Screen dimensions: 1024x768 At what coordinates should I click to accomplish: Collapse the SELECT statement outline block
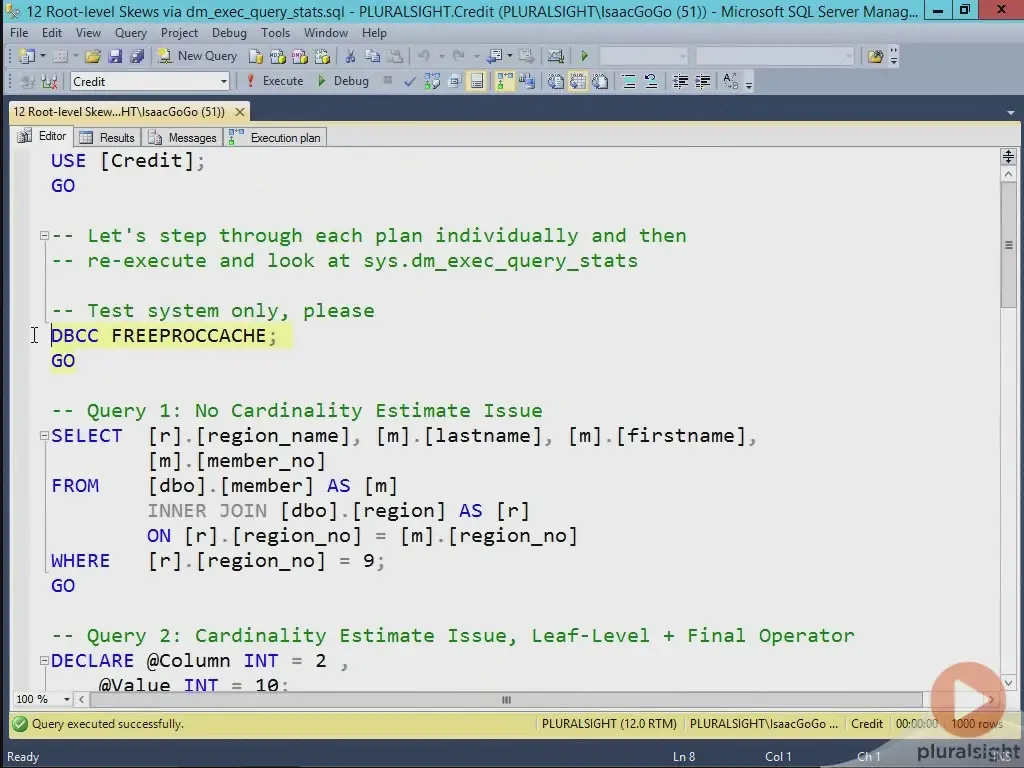pyautogui.click(x=44, y=436)
